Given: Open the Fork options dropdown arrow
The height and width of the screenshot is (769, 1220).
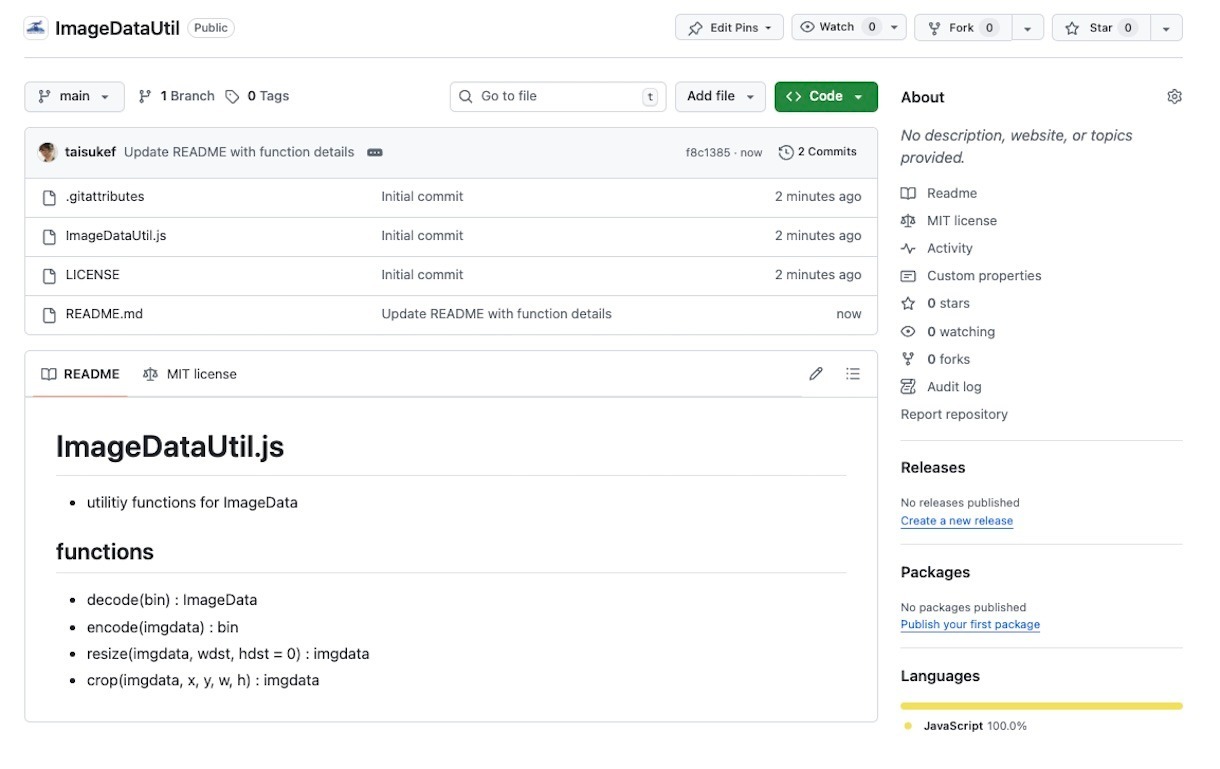Looking at the screenshot, I should point(1027,29).
